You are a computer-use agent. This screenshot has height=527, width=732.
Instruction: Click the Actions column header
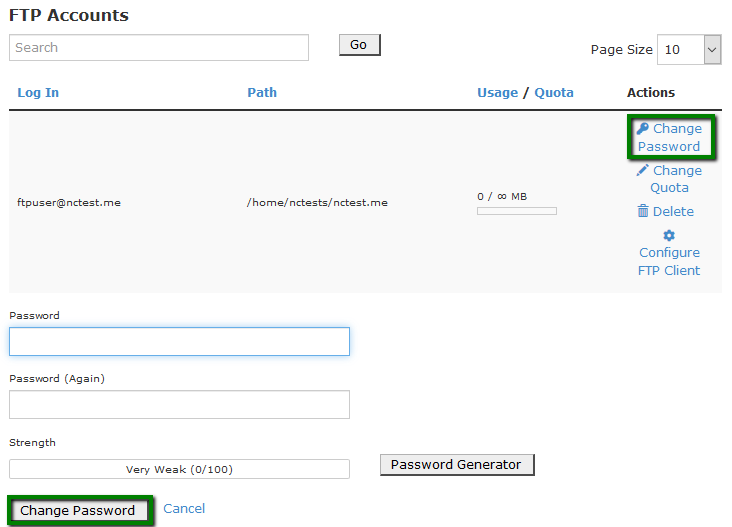651,92
